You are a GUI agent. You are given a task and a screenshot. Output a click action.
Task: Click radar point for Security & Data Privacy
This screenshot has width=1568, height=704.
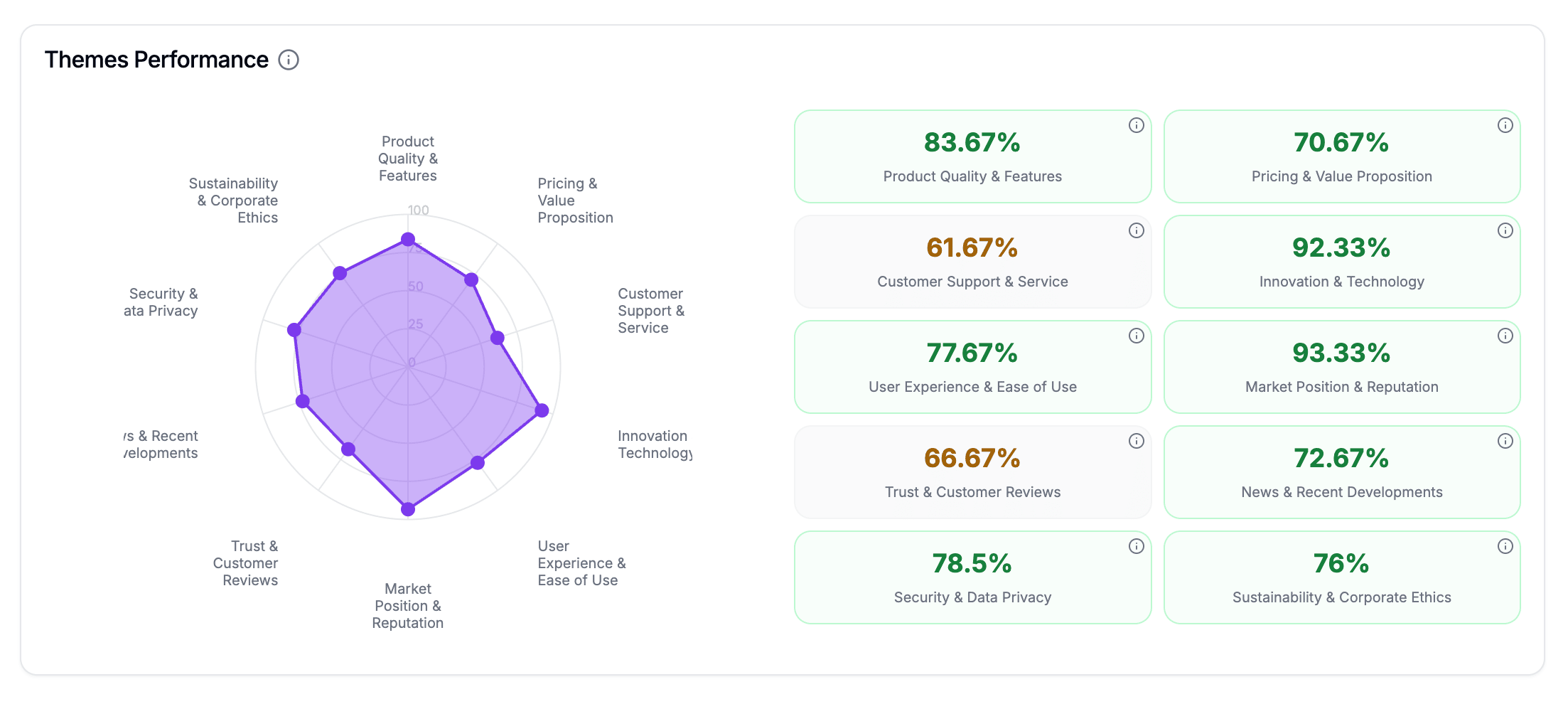[x=294, y=330]
